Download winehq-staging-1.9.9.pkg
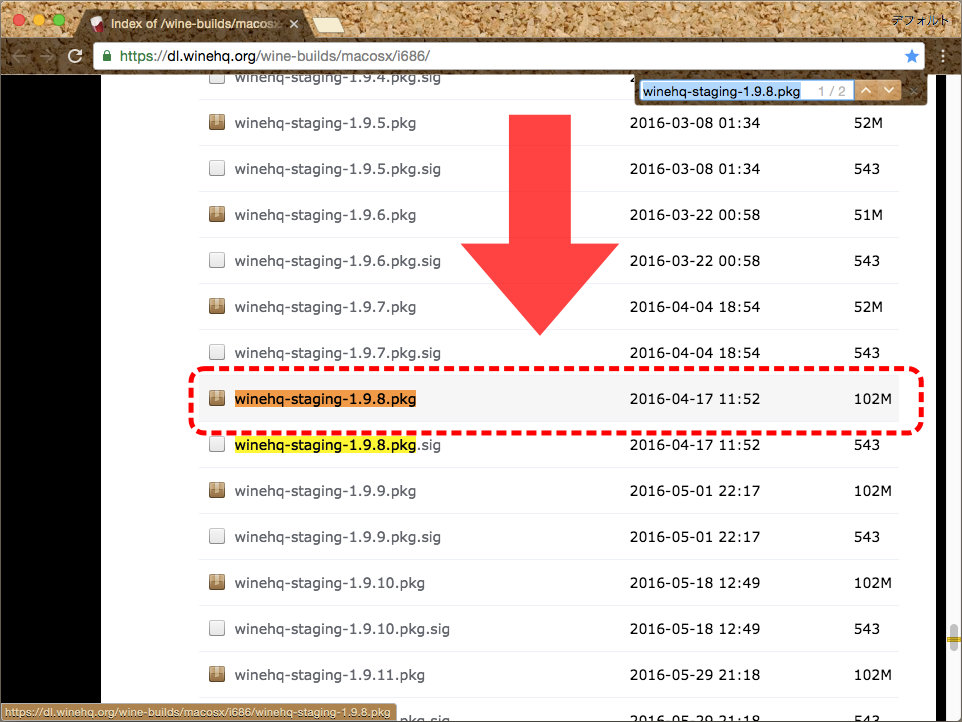 click(325, 491)
